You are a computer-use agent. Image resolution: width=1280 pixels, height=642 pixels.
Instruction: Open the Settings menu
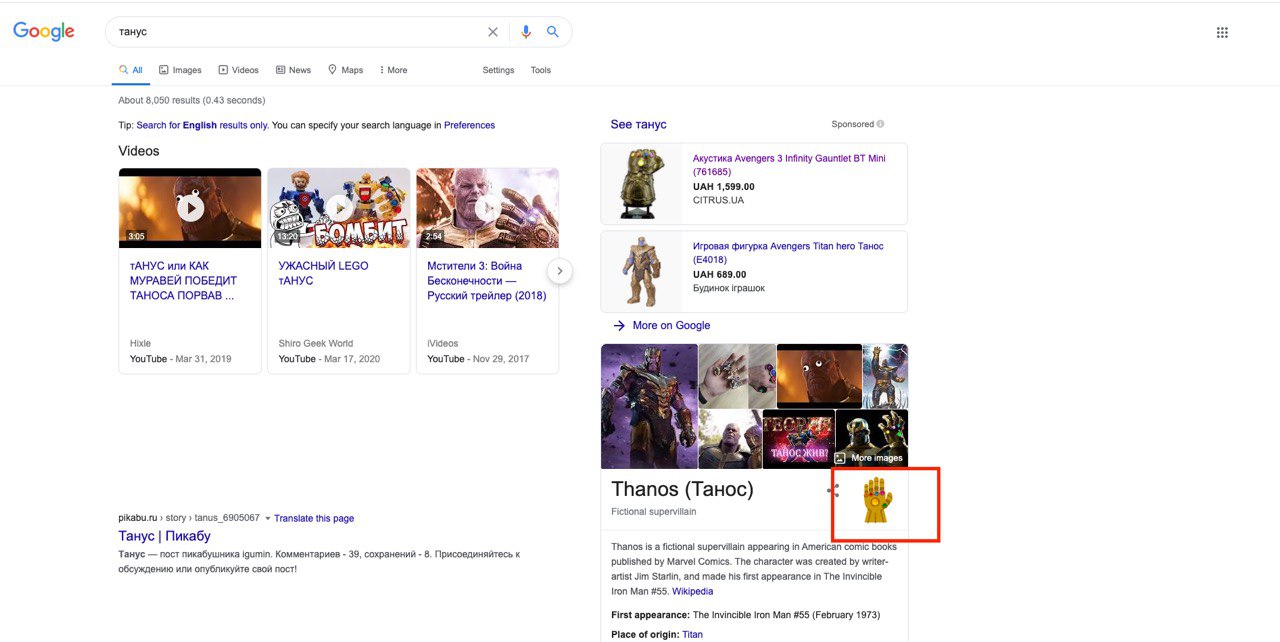click(498, 70)
